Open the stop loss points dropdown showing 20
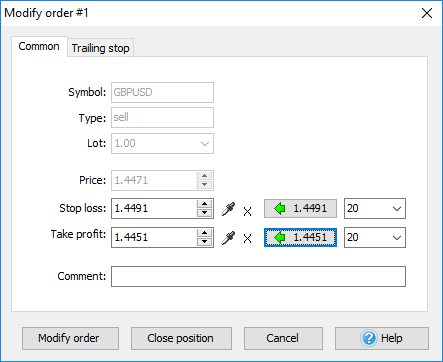The height and width of the screenshot is (362, 443). pos(375,209)
